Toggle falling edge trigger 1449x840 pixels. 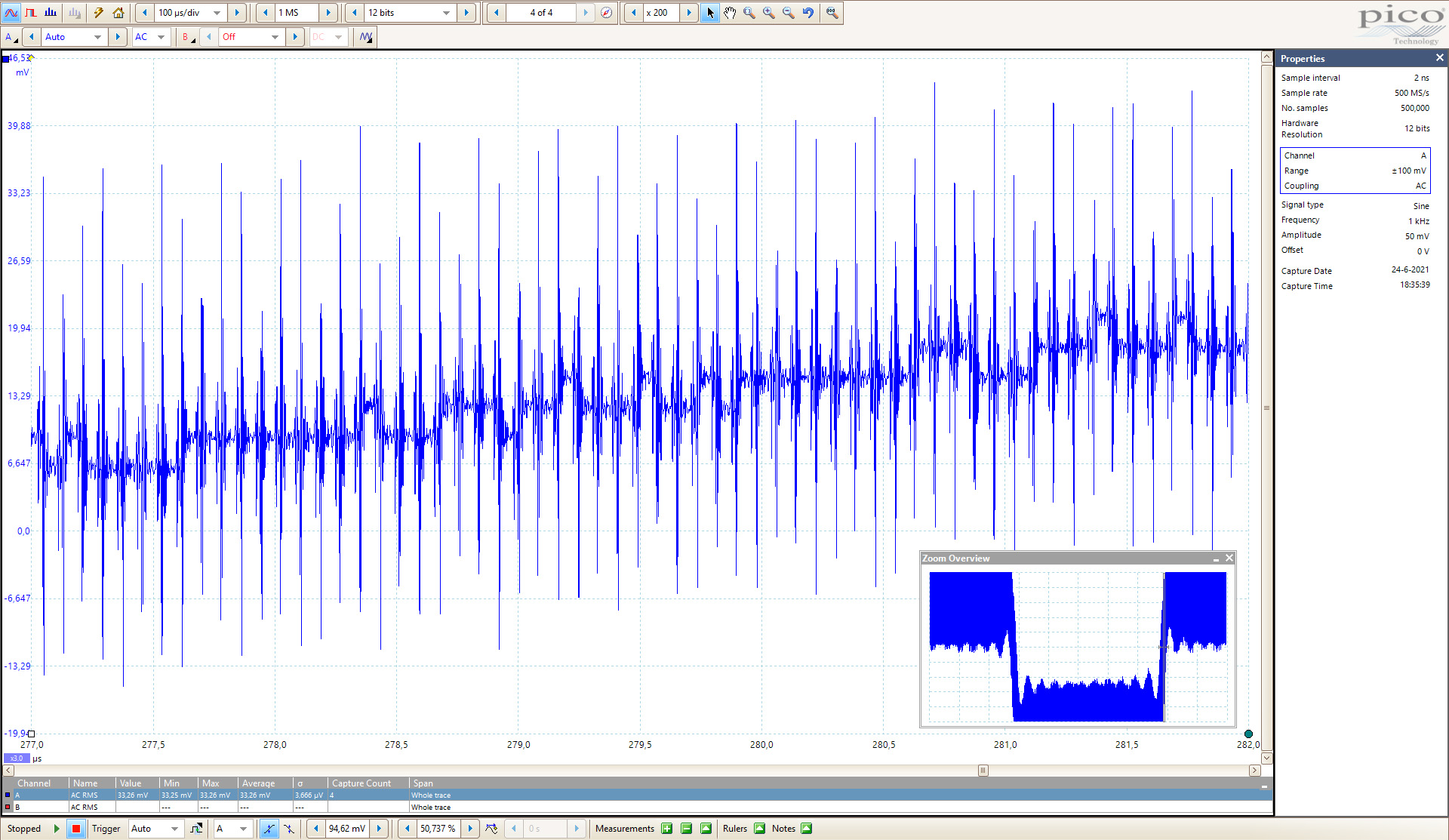(x=289, y=829)
